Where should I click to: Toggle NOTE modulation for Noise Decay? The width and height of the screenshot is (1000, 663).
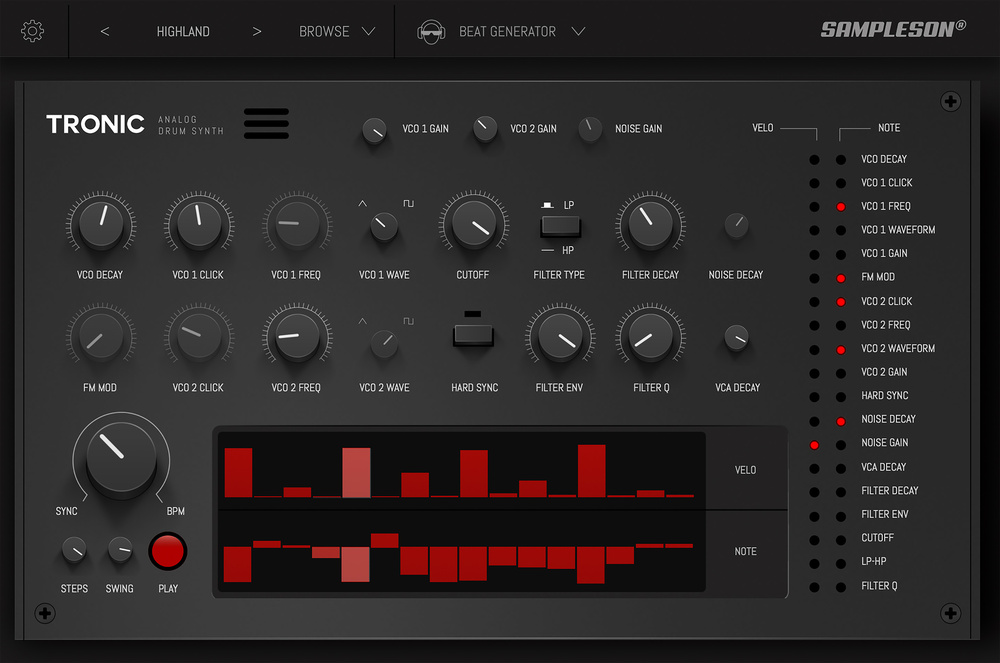(x=841, y=421)
